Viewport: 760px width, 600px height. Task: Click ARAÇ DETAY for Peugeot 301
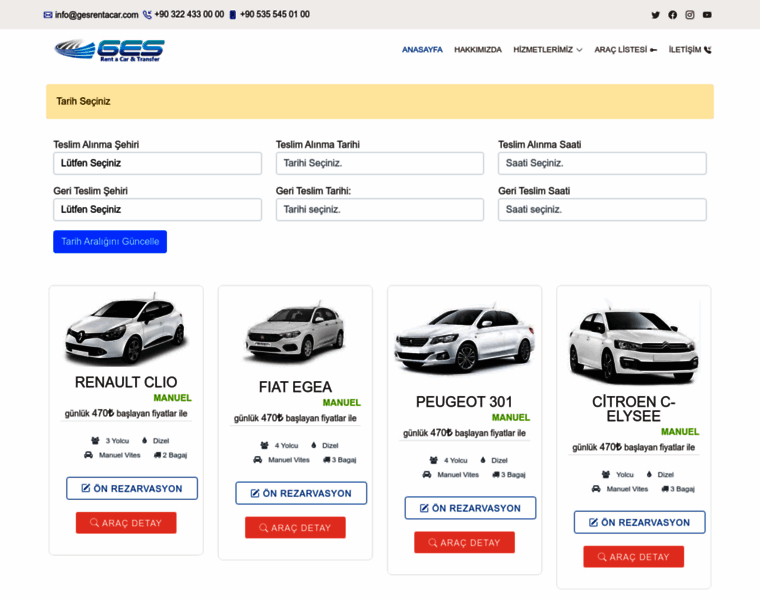tap(464, 543)
